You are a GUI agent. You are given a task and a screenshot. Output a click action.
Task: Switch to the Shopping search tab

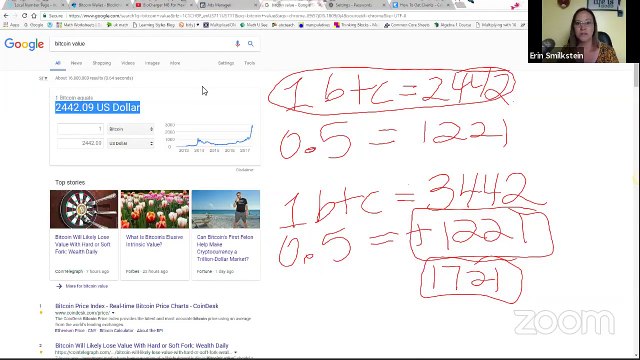[102, 63]
